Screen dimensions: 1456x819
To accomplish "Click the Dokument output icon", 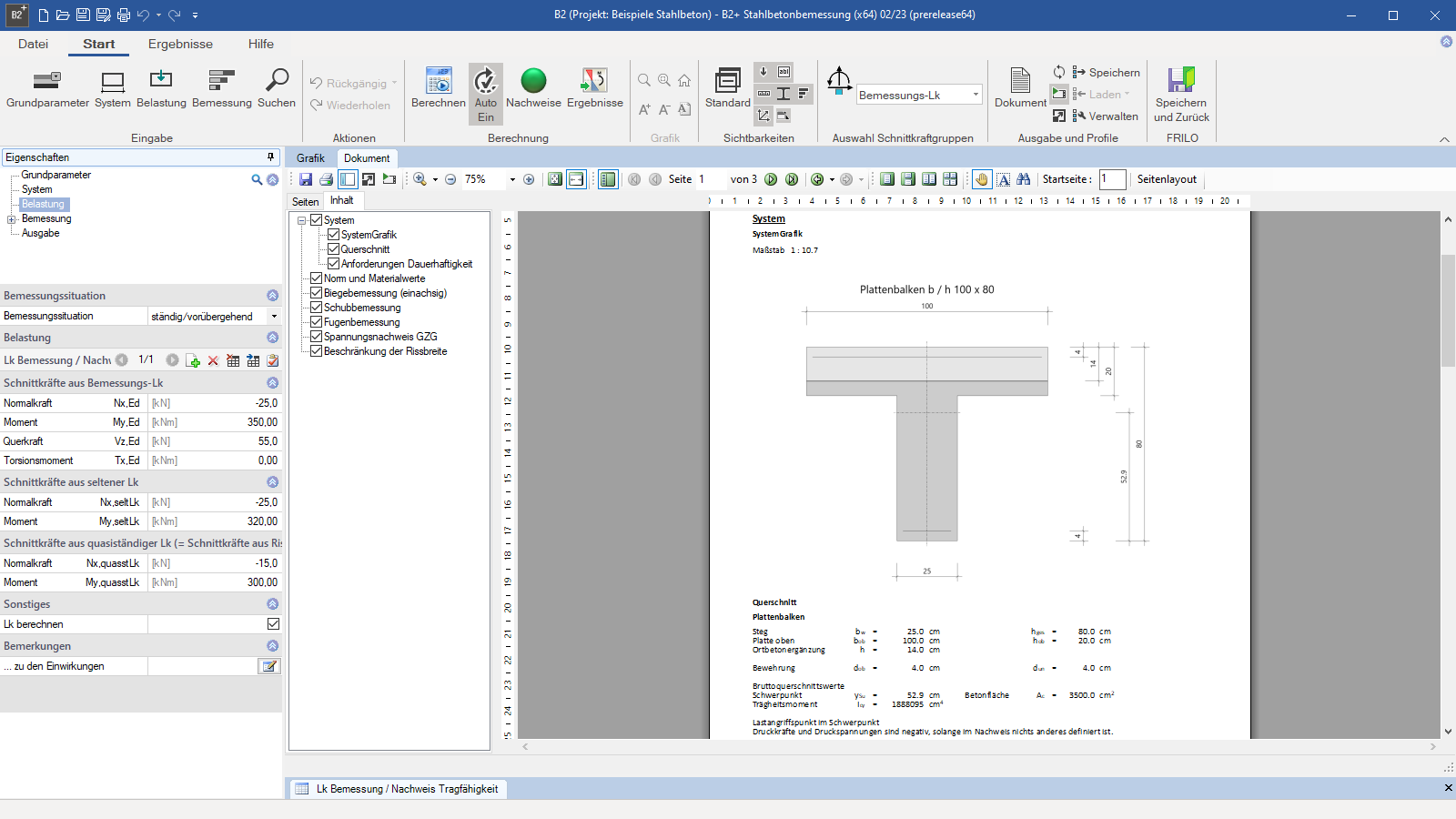I will [x=1020, y=89].
